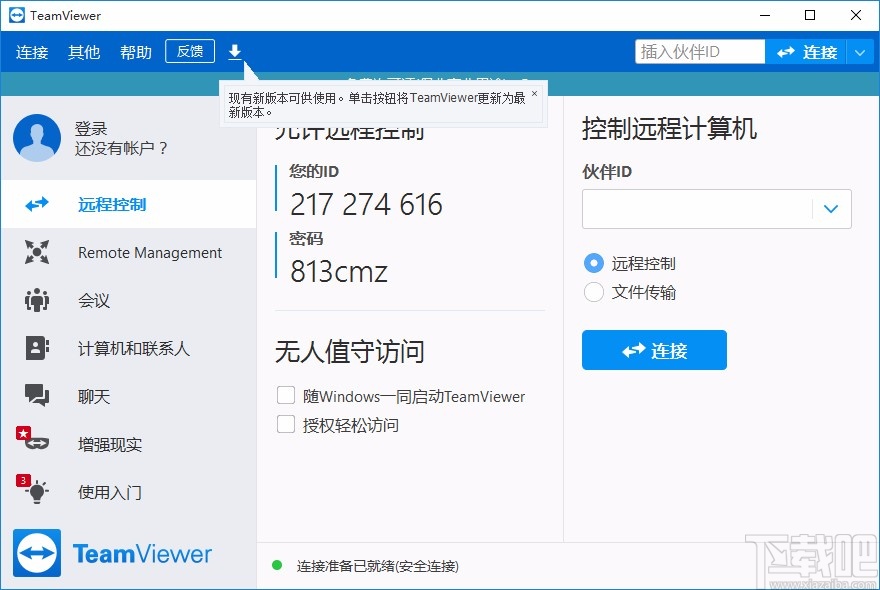880x590 pixels.
Task: Open the 连接 options chevron at top right
Action: click(x=861, y=51)
